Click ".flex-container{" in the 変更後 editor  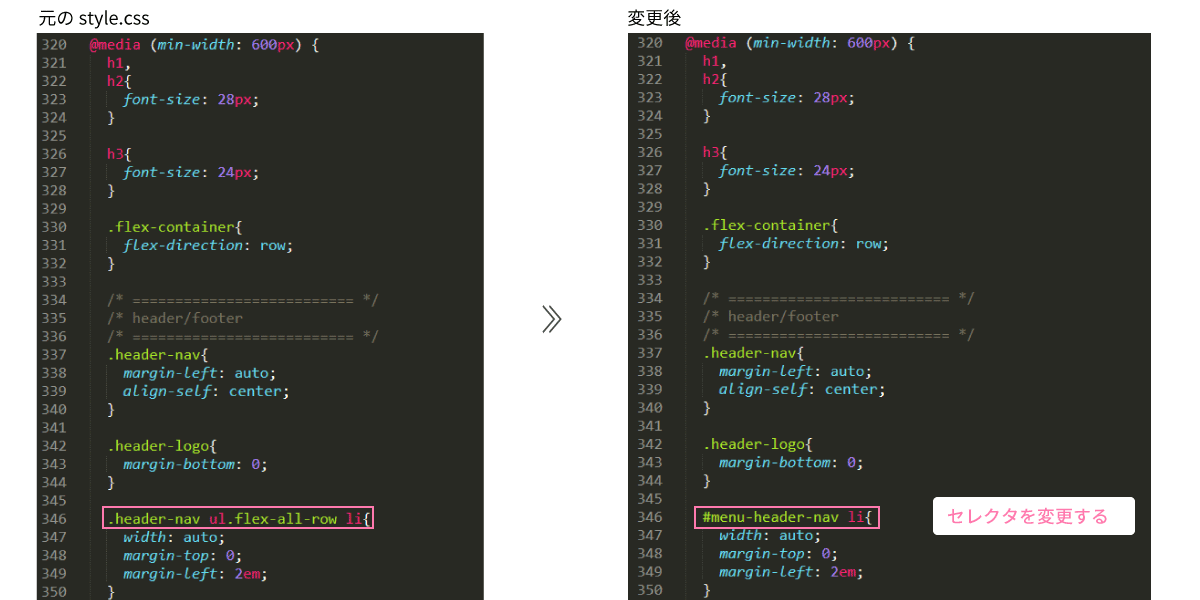pos(770,225)
